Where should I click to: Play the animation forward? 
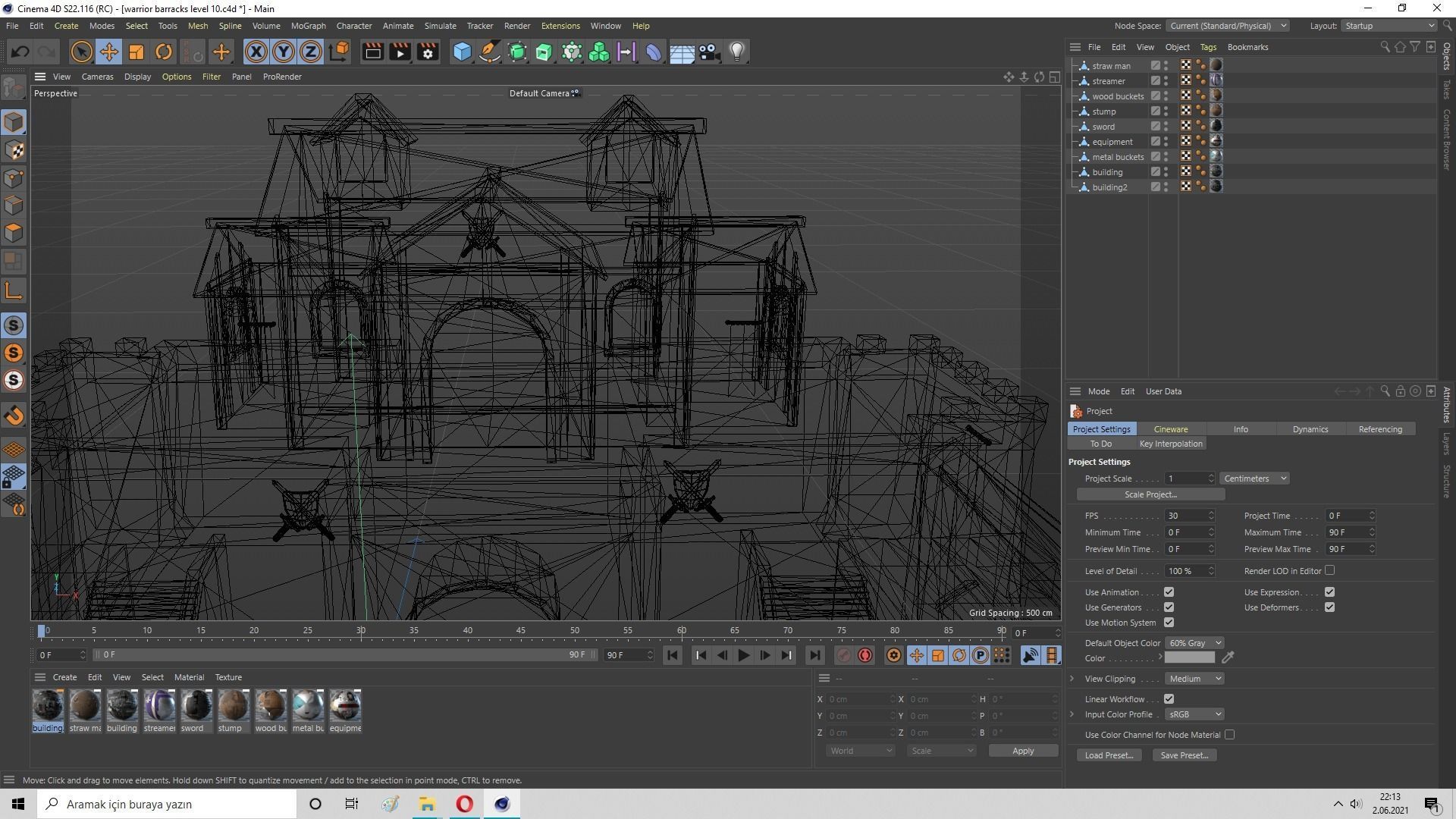tap(743, 655)
